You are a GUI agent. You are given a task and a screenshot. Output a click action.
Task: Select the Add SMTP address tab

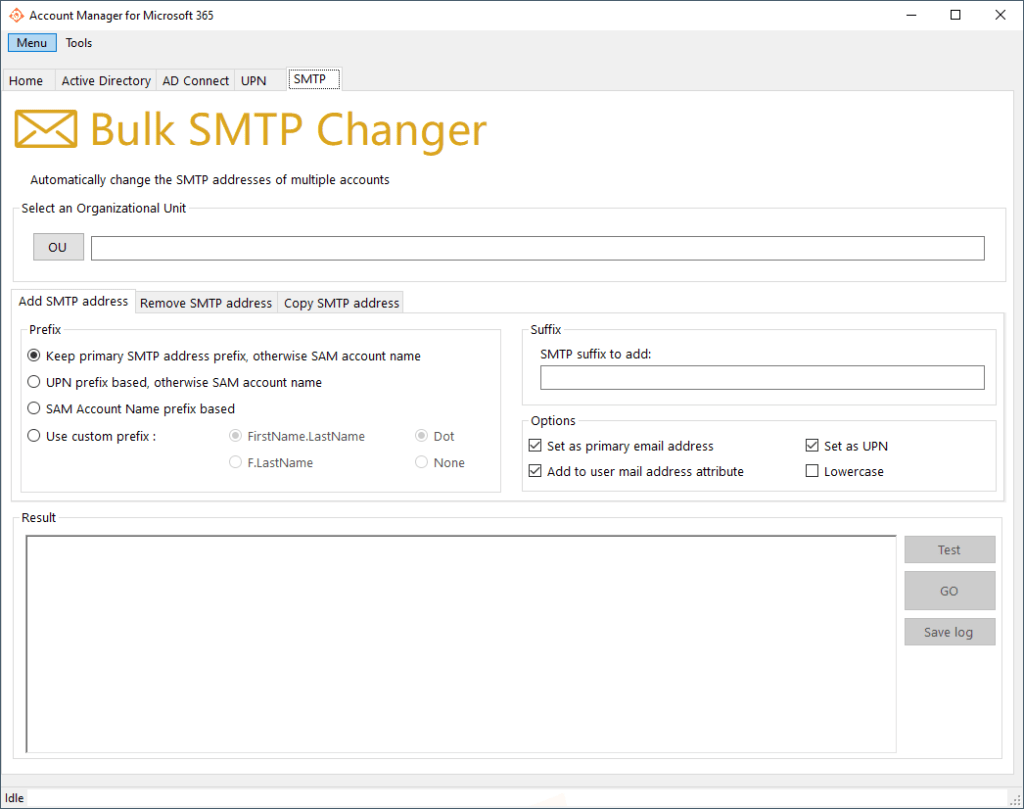coord(73,301)
